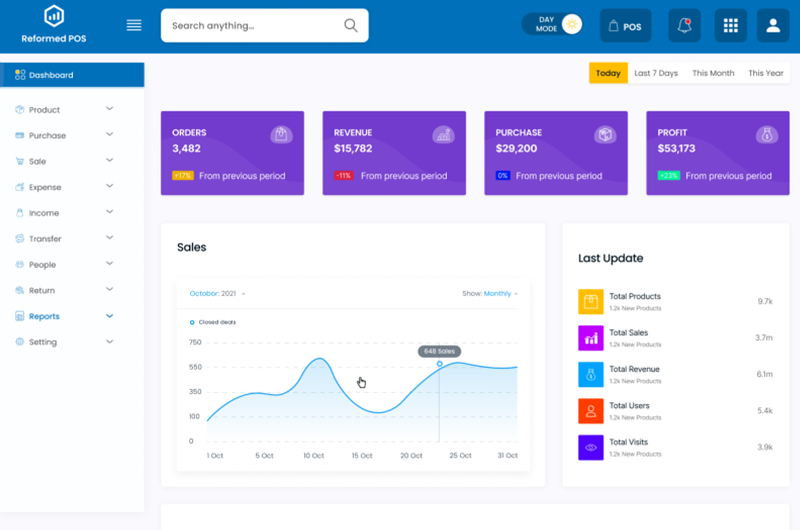Expand the People menu chevron
Image resolution: width=800 pixels, height=530 pixels.
(x=109, y=264)
